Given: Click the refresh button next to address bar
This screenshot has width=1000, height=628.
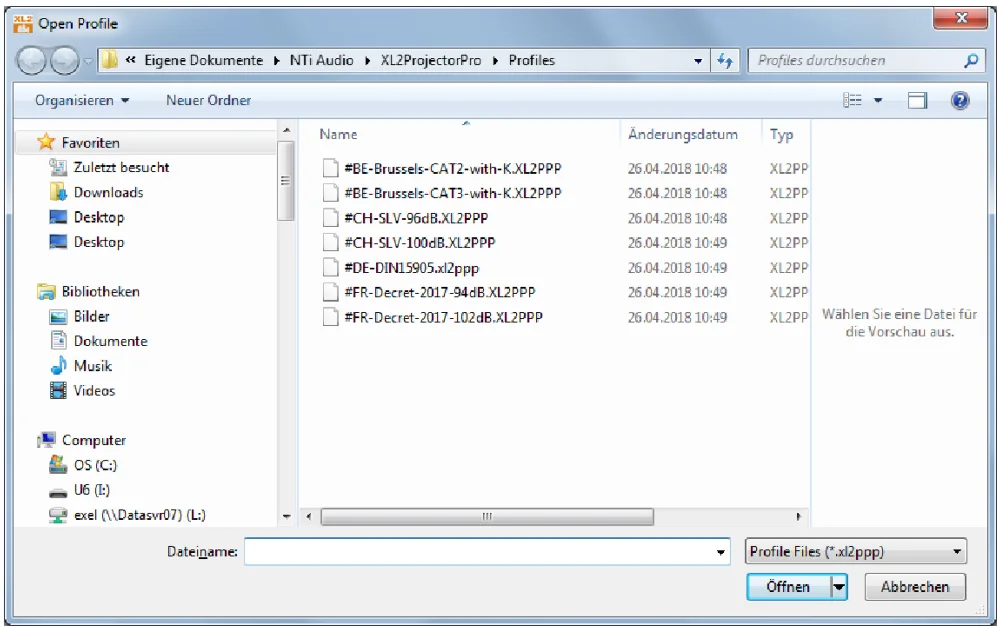Looking at the screenshot, I should pyautogui.click(x=725, y=61).
